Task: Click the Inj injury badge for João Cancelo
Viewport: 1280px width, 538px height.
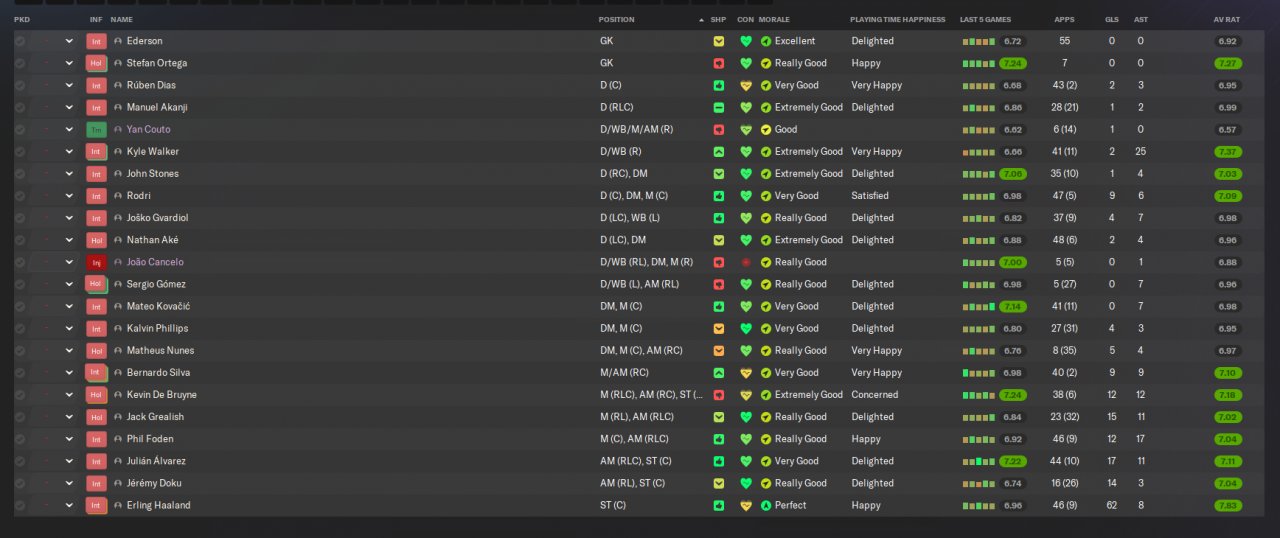Action: pos(96,262)
